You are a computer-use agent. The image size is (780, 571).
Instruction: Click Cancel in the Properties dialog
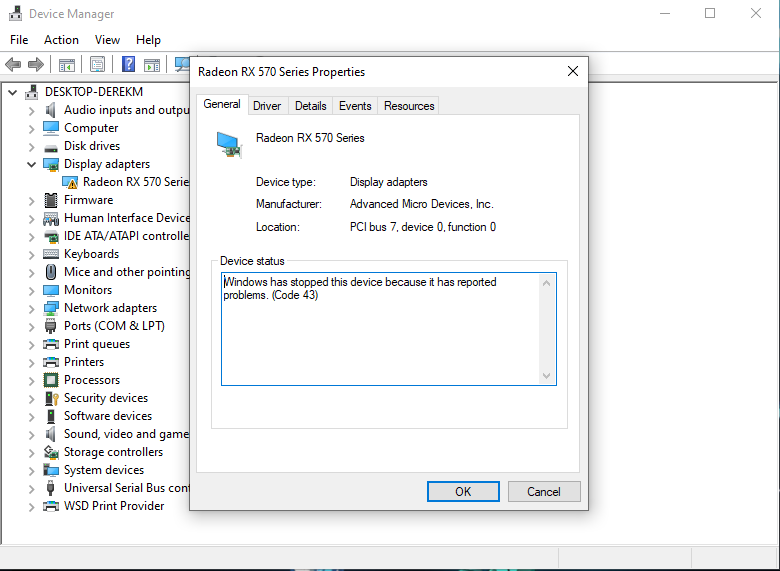(544, 491)
